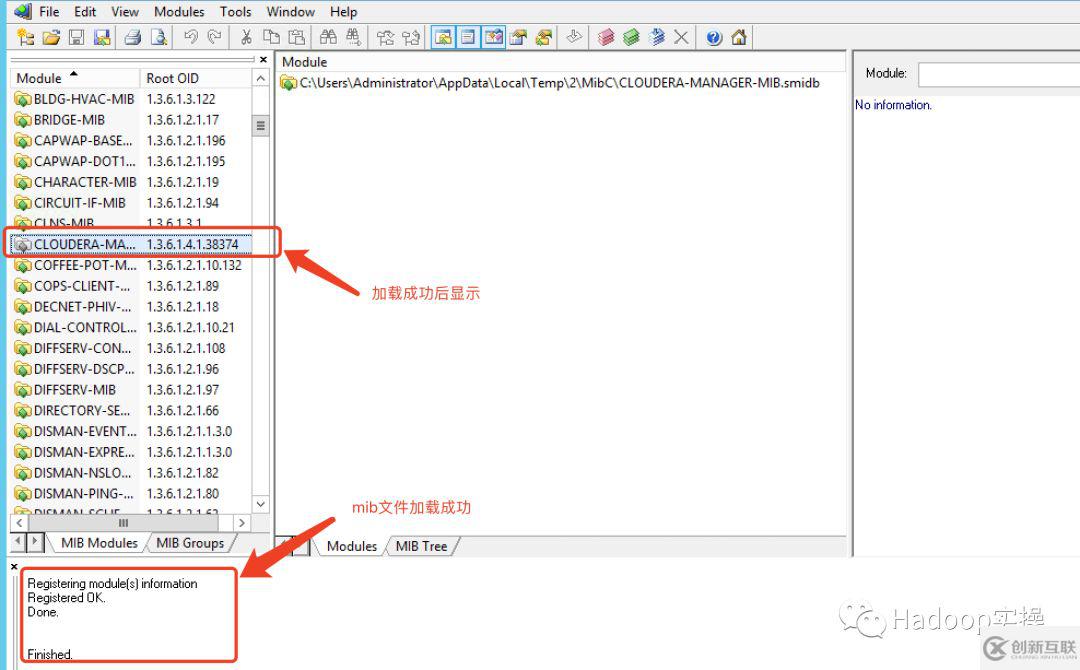The image size is (1080, 670).
Task: Select CLOUDERA-MA... module in the list
Action: (x=84, y=244)
